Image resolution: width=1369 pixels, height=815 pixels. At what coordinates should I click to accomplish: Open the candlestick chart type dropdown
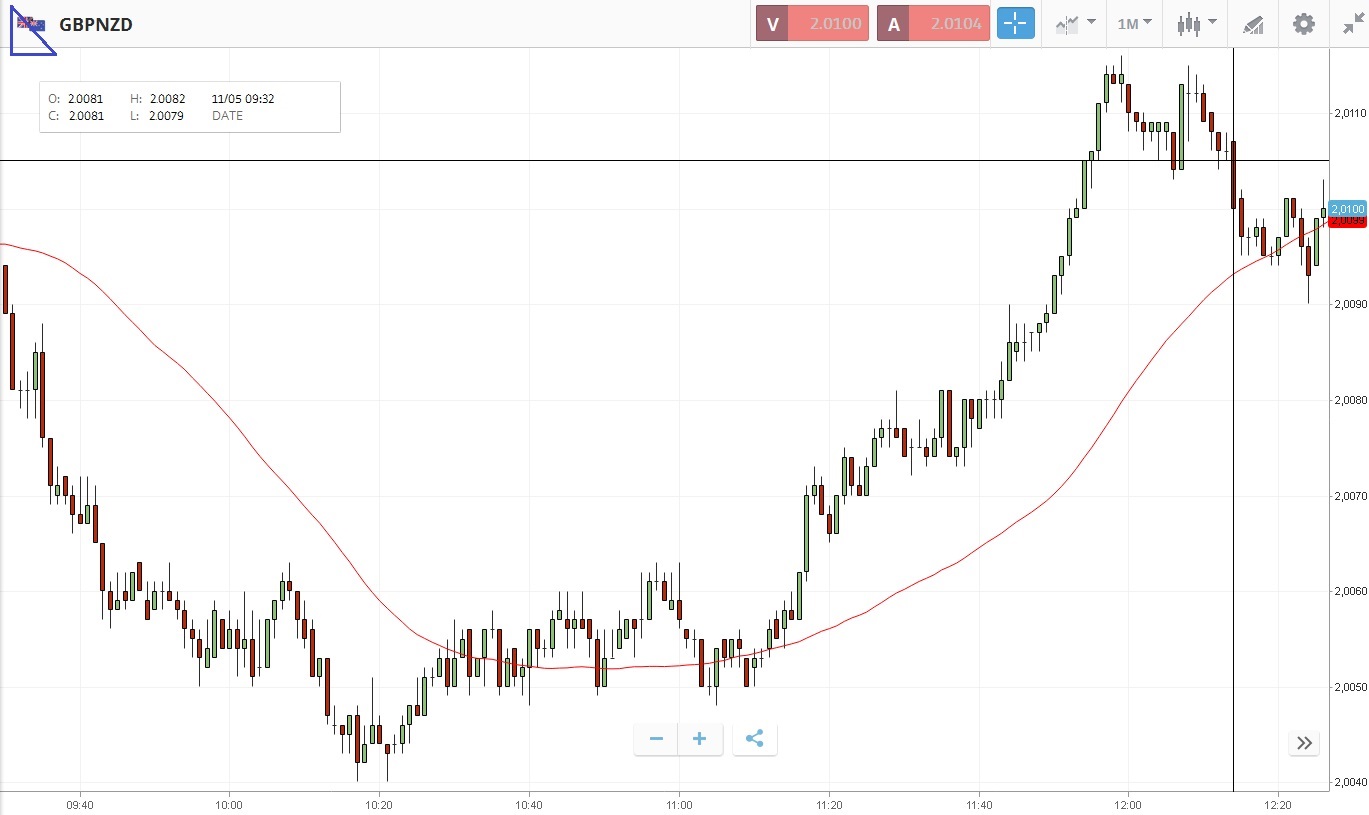[1196, 24]
